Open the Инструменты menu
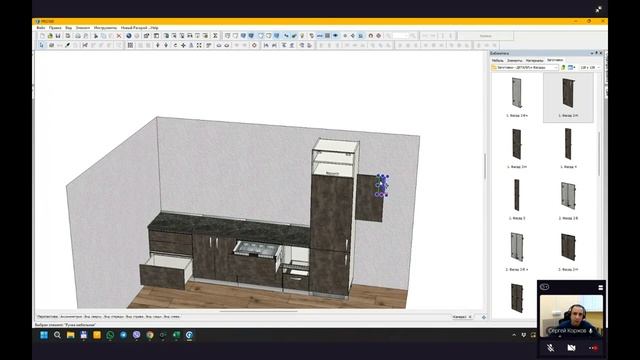The width and height of the screenshot is (640, 360). (x=105, y=28)
